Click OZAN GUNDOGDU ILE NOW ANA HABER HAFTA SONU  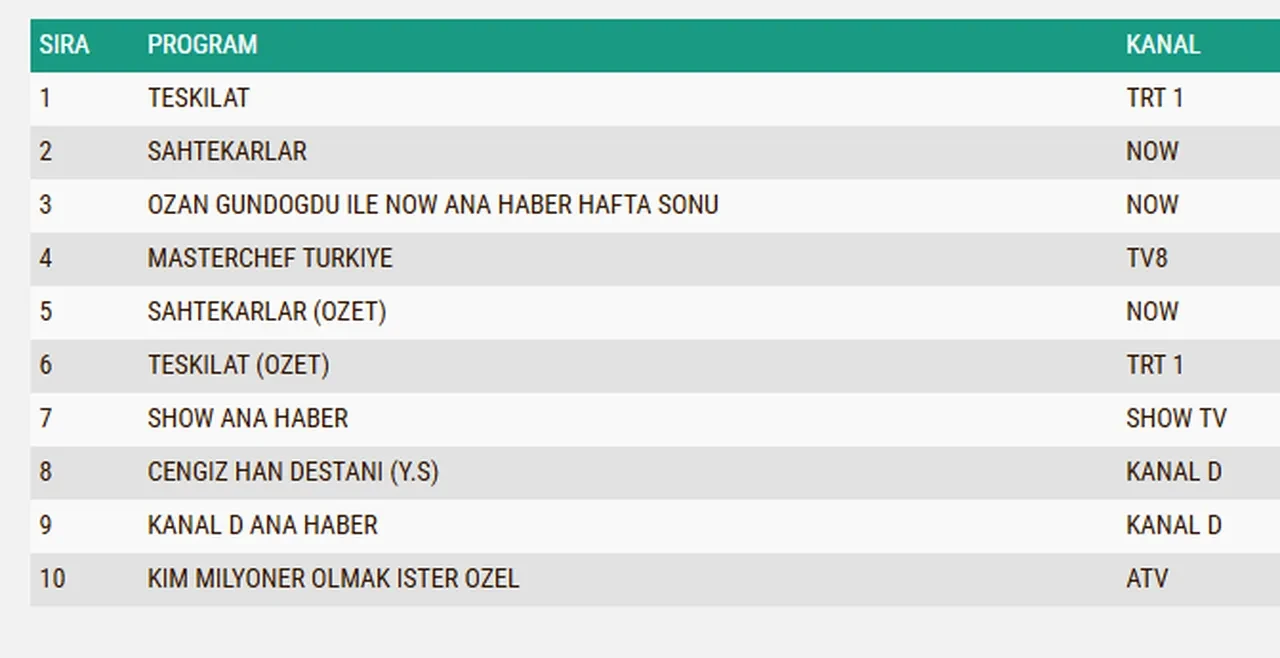coord(432,205)
